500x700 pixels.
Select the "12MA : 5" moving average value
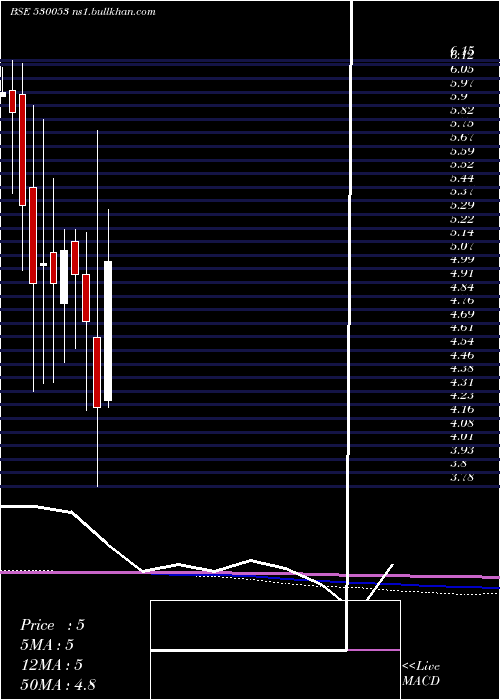click(x=51, y=665)
